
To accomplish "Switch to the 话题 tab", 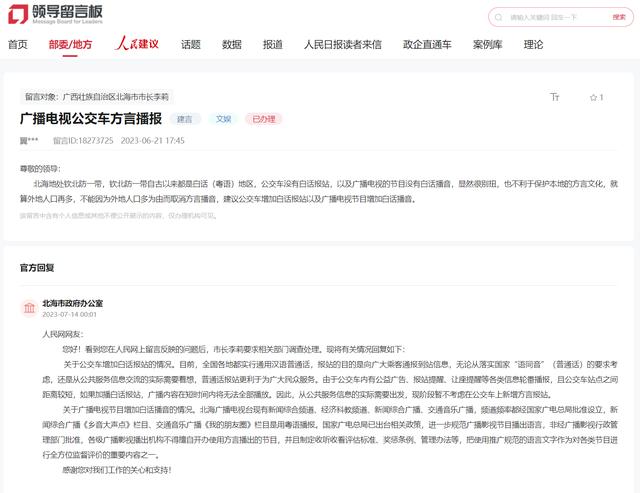I will point(191,45).
